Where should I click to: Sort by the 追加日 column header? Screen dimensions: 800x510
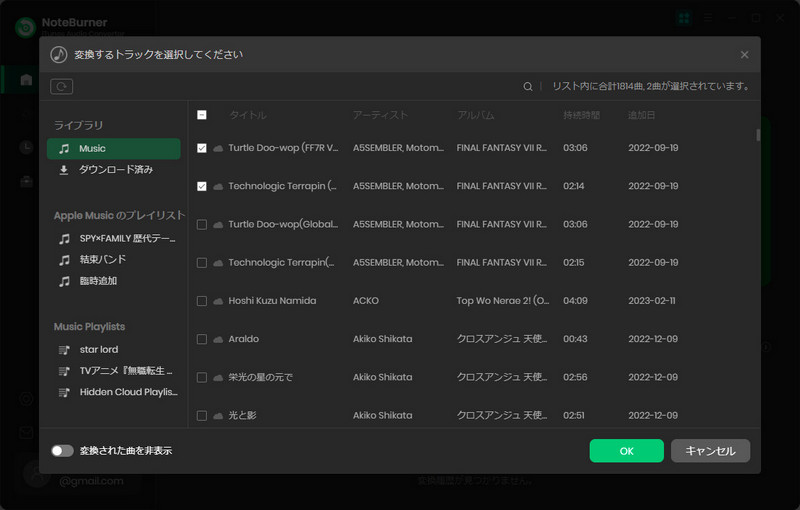(x=641, y=115)
